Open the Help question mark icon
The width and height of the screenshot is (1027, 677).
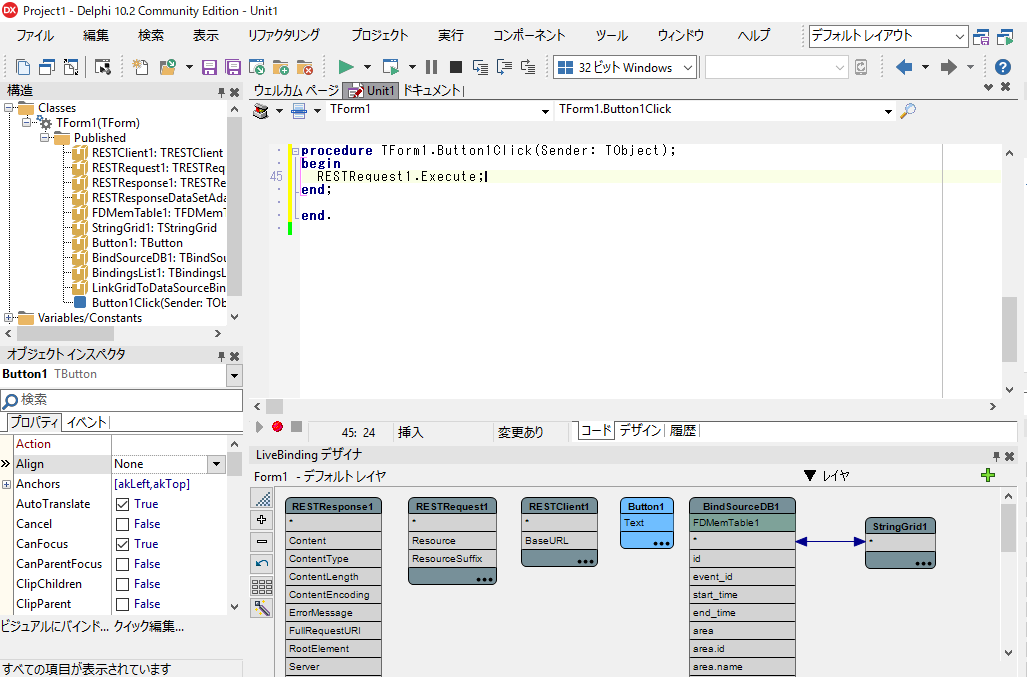[1003, 67]
